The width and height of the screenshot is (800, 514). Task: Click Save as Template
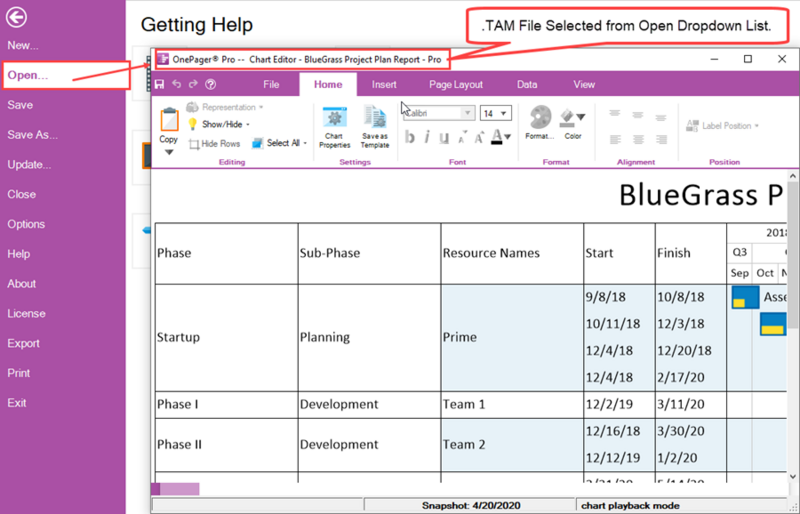point(375,128)
